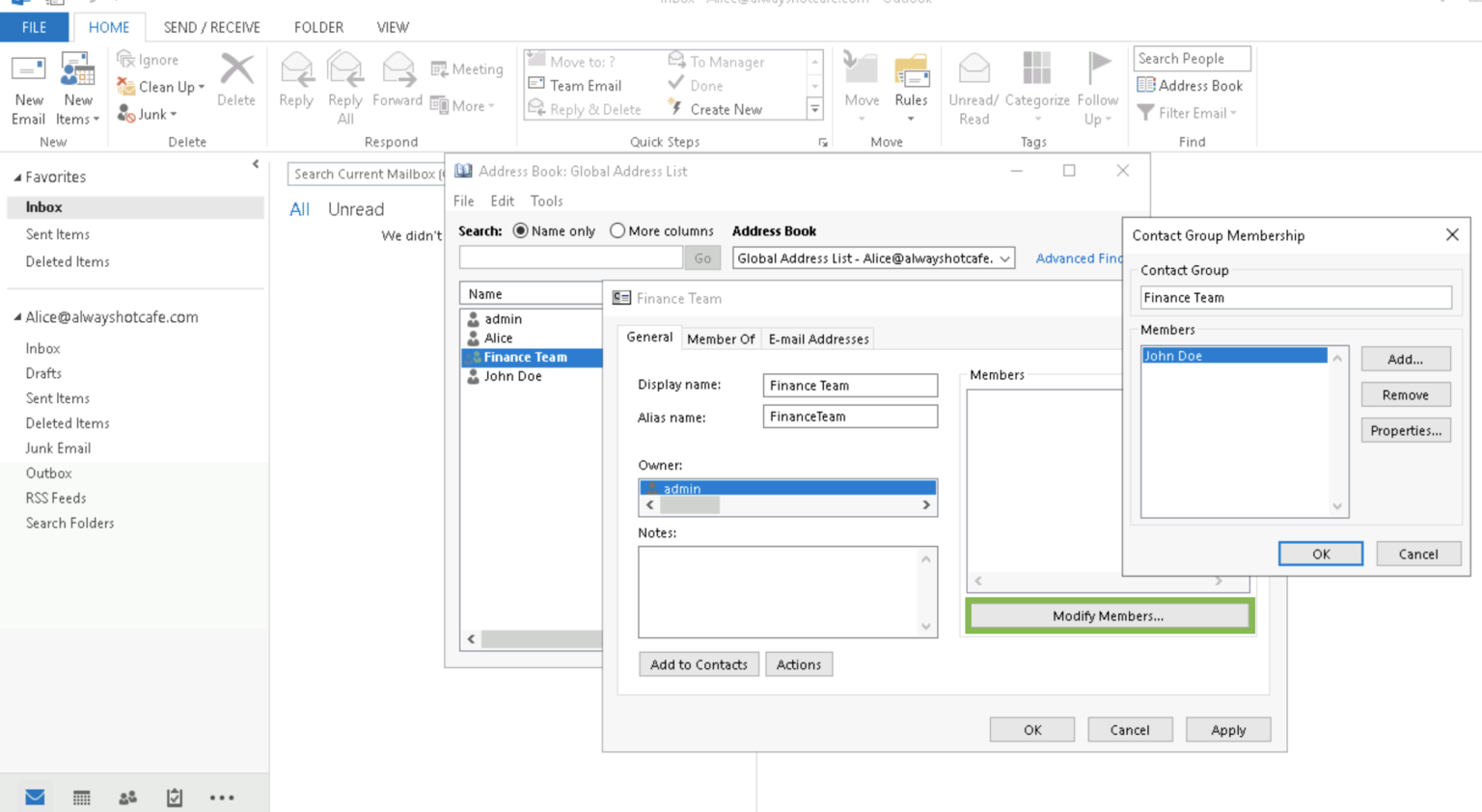Open the People view icon
The width and height of the screenshot is (1482, 812).
point(127,798)
